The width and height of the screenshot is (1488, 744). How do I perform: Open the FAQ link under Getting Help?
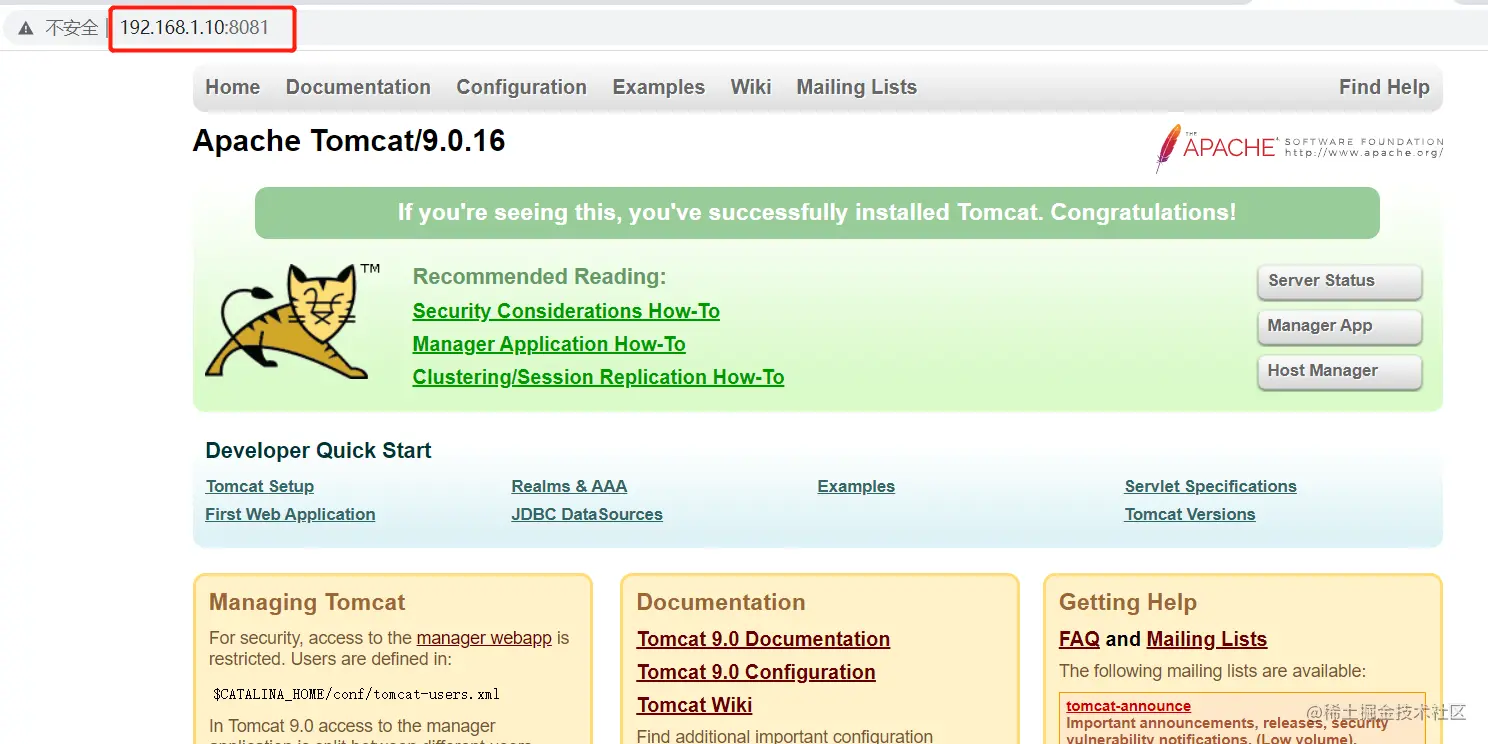coord(1079,639)
